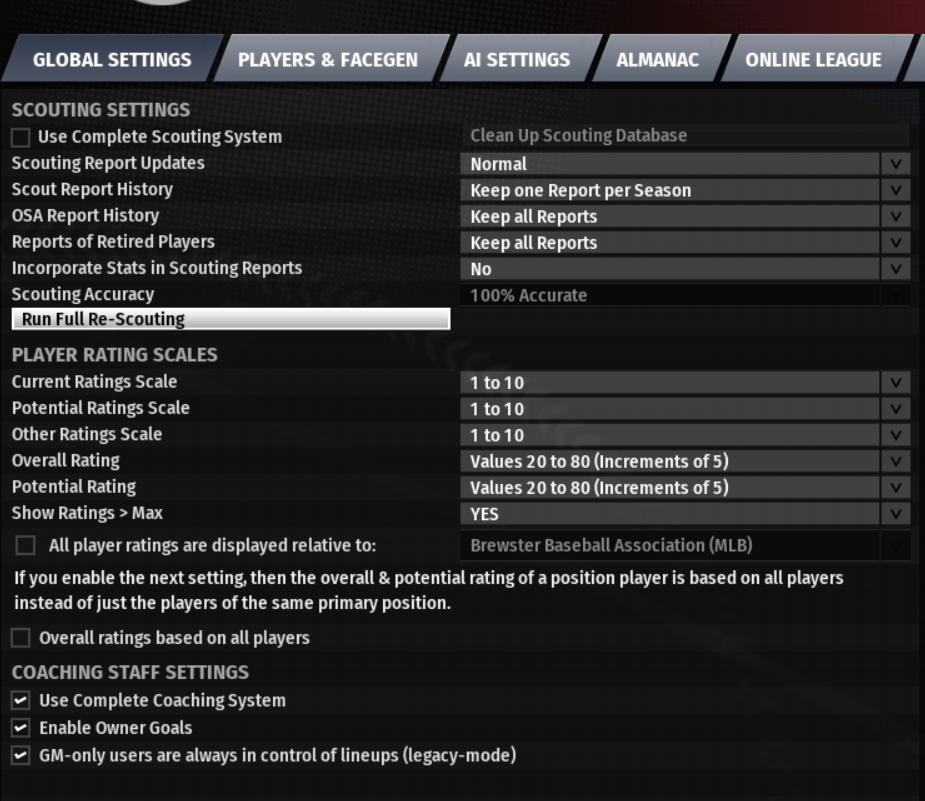This screenshot has width=925, height=801.
Task: Select Overall Rating values dropdown
Action: (x=685, y=461)
